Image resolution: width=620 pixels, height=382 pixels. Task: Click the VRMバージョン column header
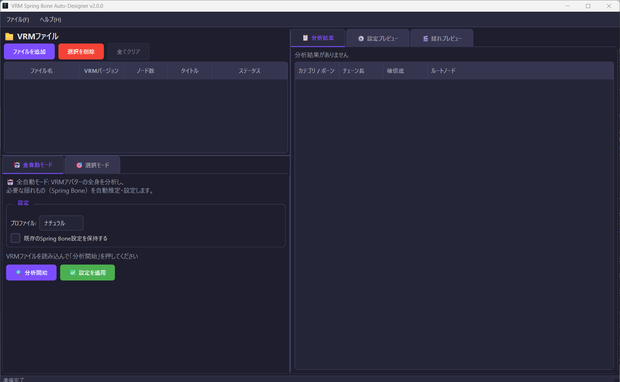(x=101, y=71)
